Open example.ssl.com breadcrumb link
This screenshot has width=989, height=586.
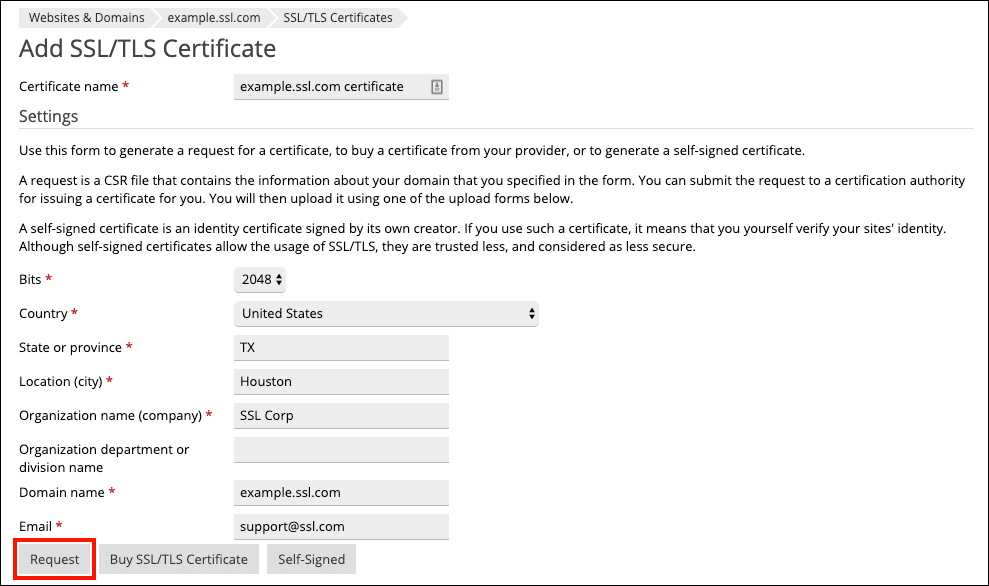pos(214,18)
